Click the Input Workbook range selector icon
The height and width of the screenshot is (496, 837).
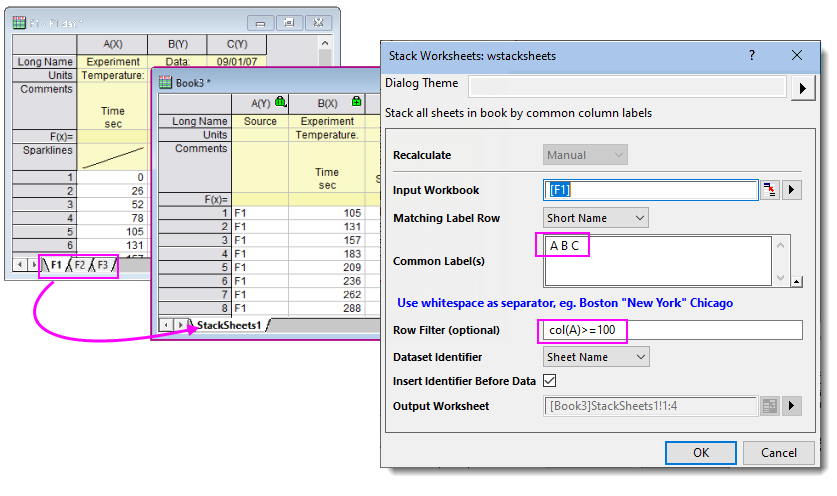coord(770,190)
